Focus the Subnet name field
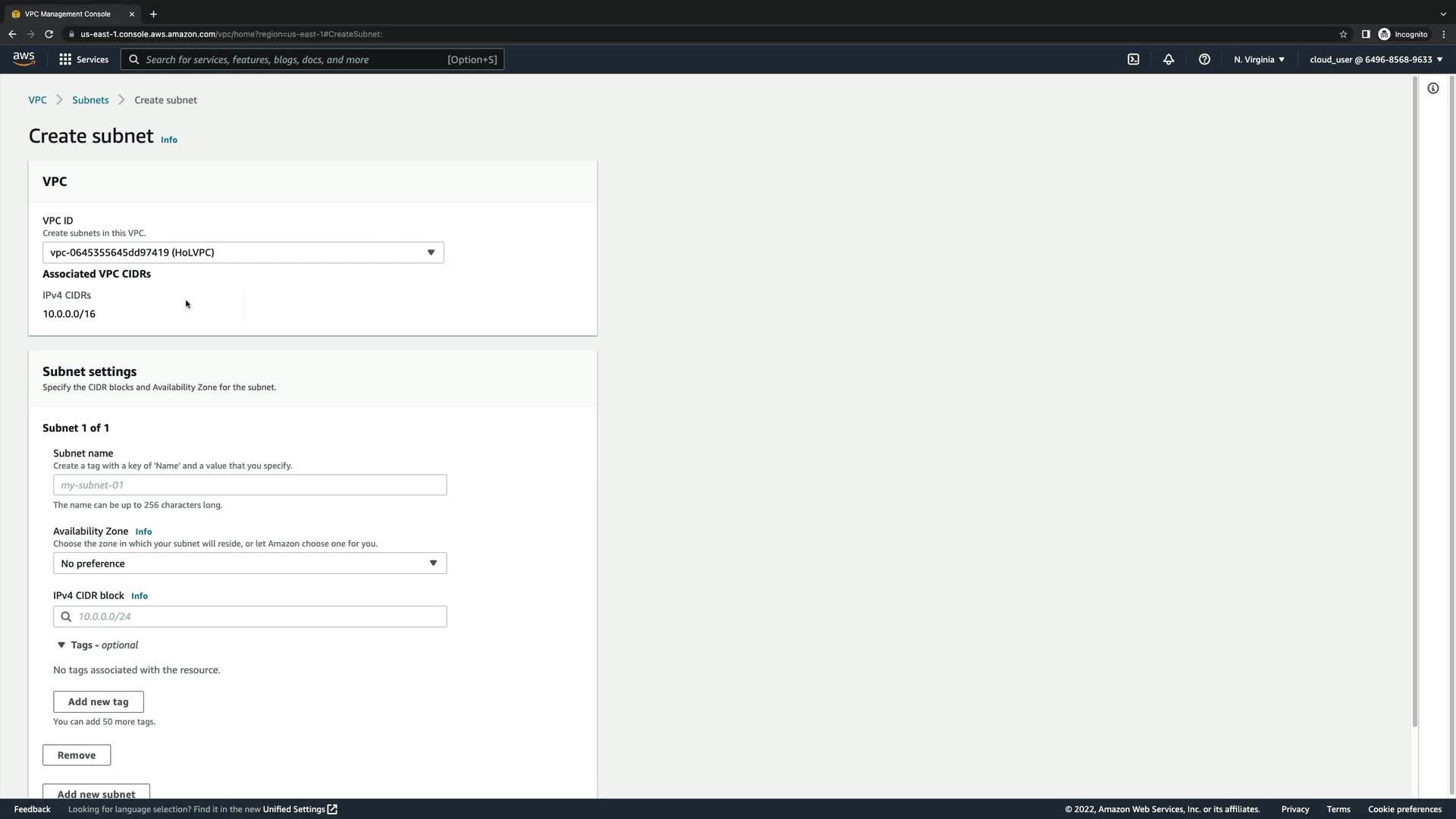Screen dimensions: 1456x819 (249, 485)
